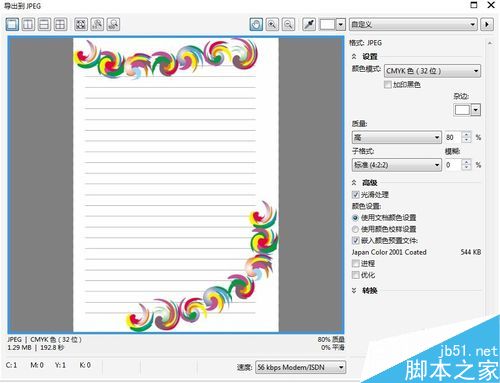Click the 颜色设置: label

366,206
